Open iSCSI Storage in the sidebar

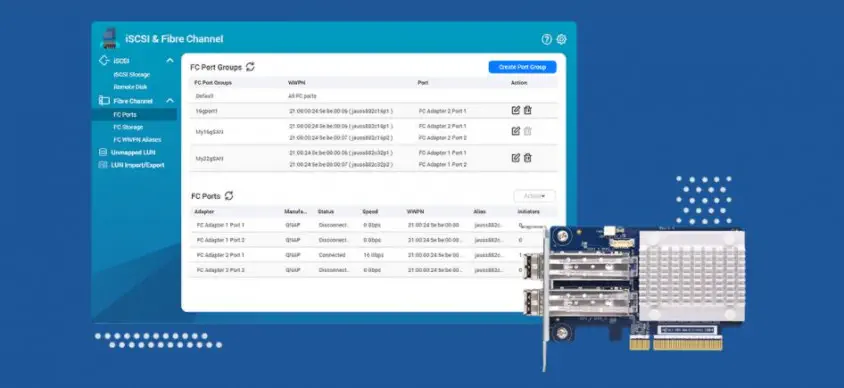click(x=131, y=75)
